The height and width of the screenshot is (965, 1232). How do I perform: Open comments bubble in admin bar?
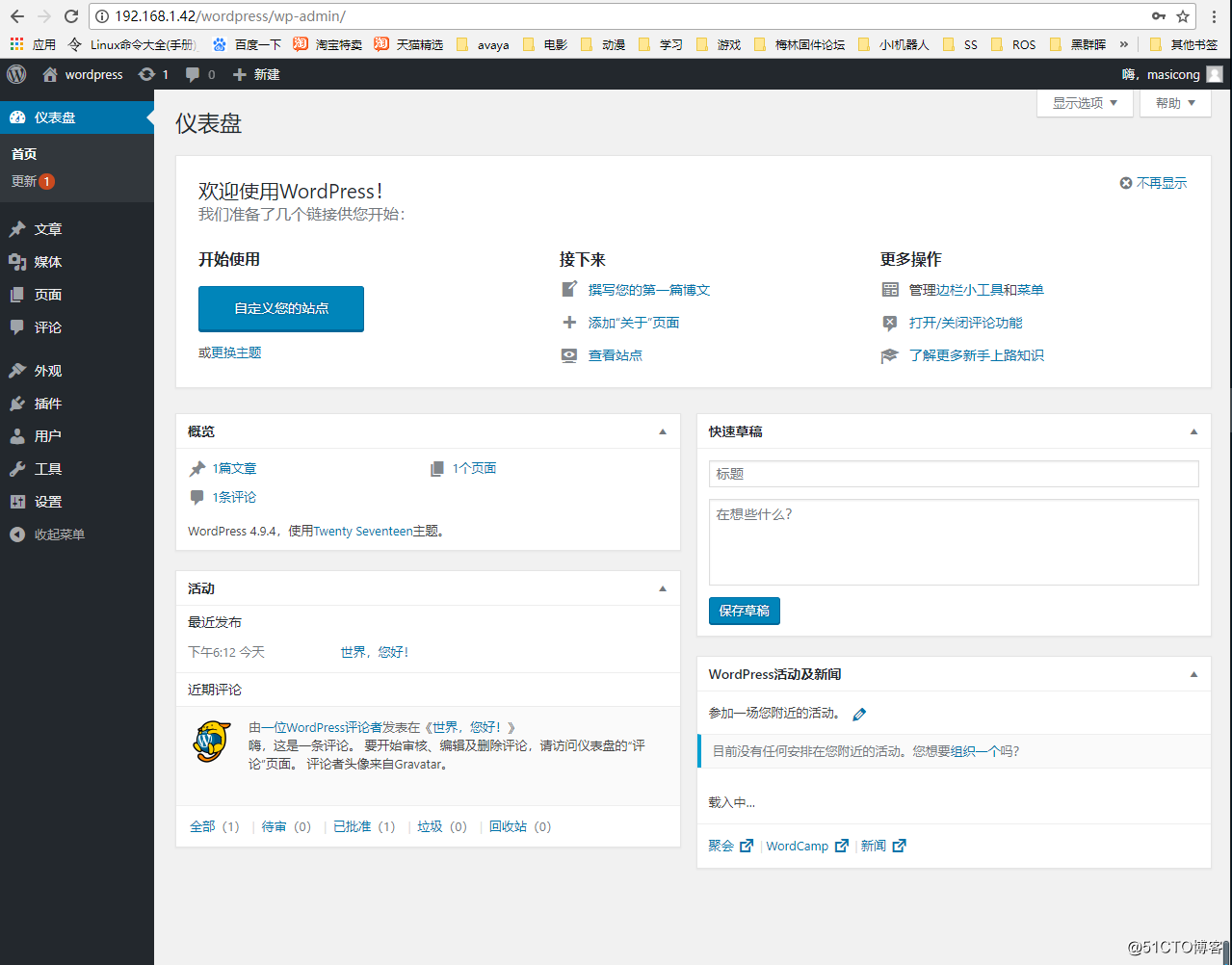193,75
